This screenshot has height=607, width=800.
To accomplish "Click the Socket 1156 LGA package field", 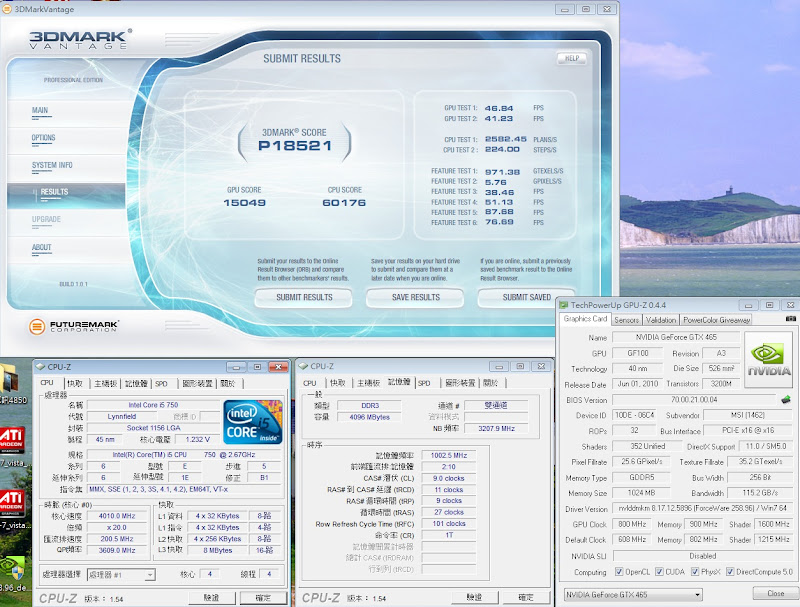I will click(154, 428).
